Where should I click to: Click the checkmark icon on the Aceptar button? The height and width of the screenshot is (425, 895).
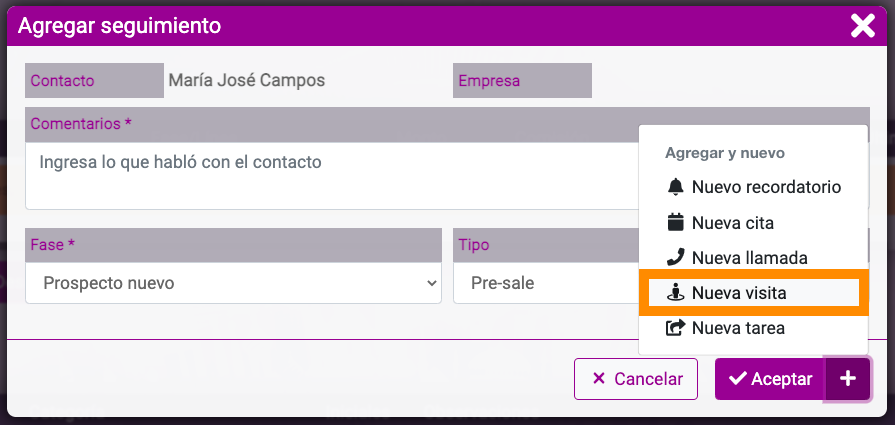(737, 378)
